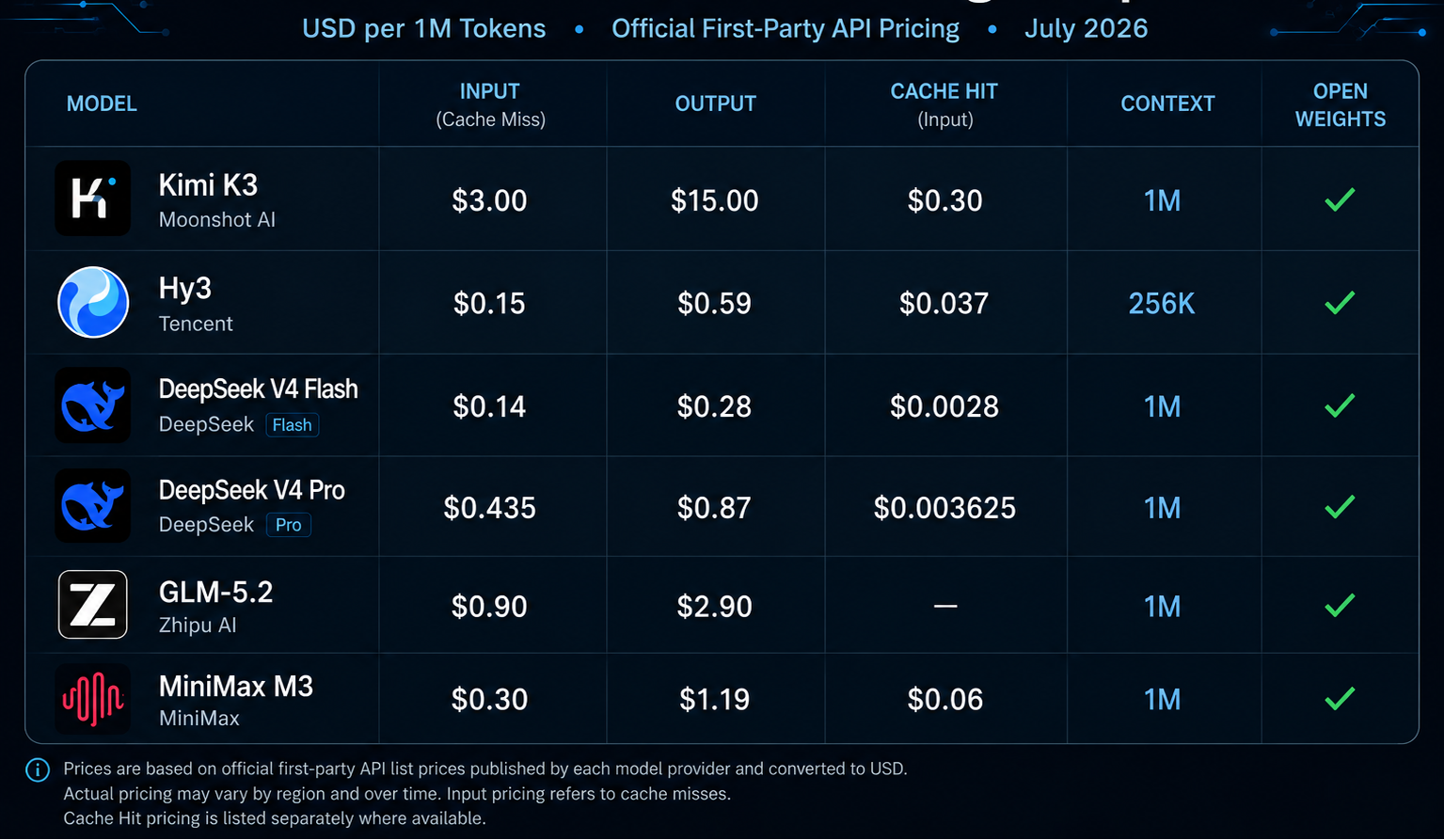The image size is (1444, 840).
Task: Click the INPUT (Cache Miss) column header
Action: pos(490,104)
